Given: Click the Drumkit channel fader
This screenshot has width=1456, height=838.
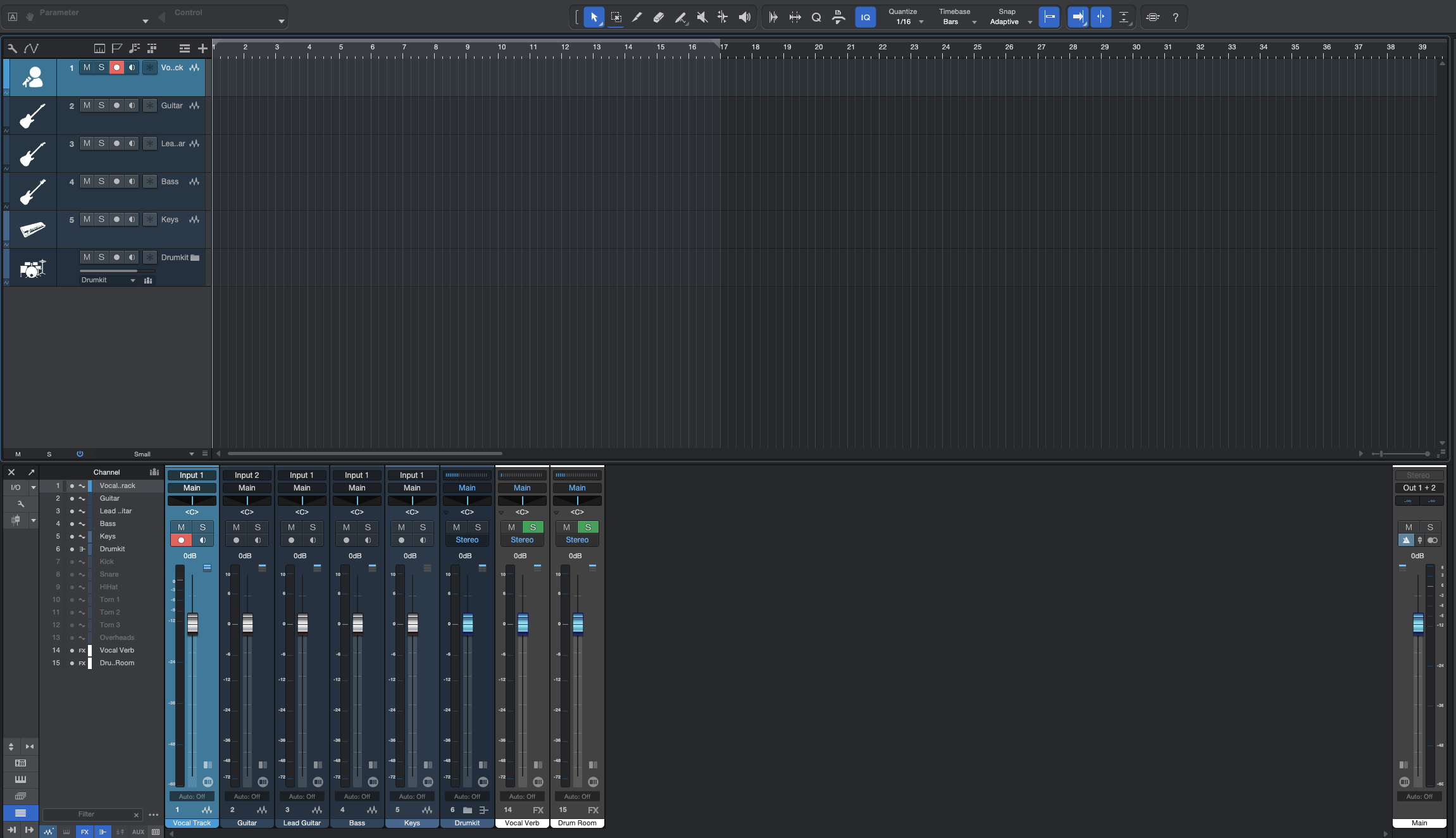Looking at the screenshot, I should [468, 623].
